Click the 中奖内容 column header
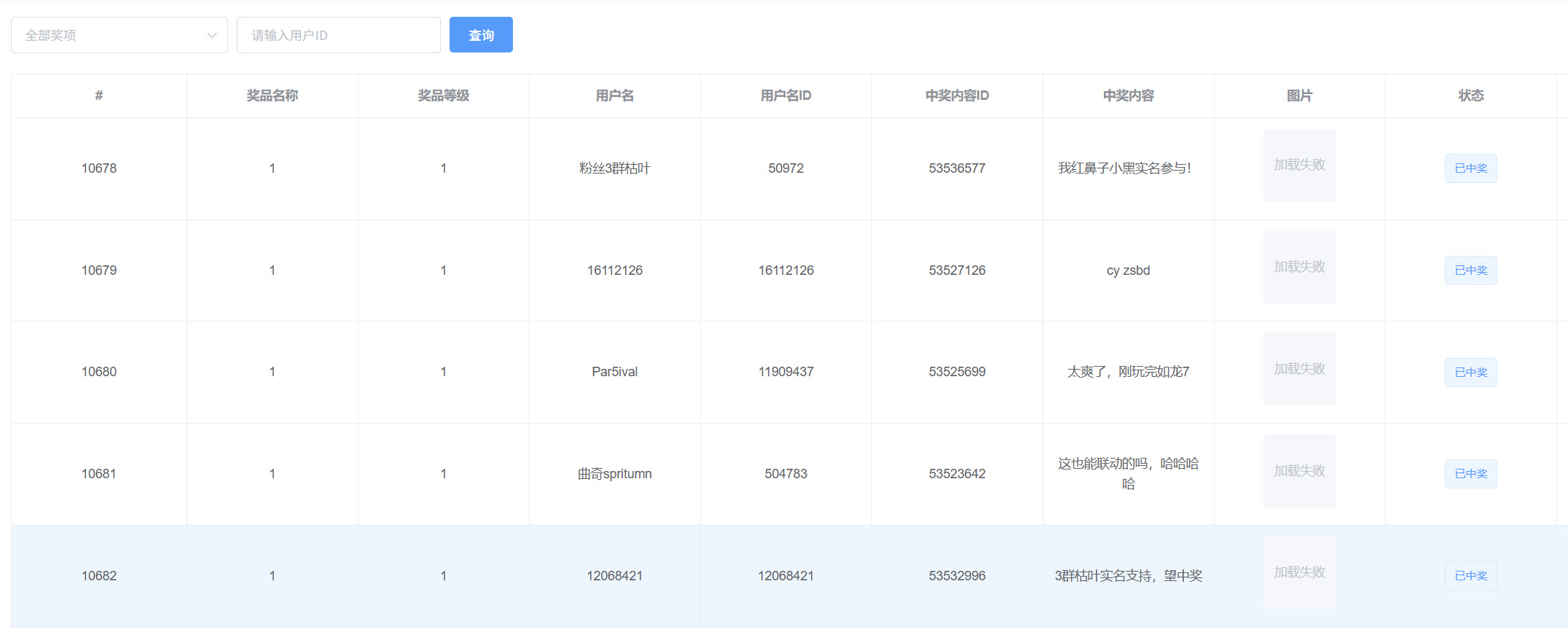The width and height of the screenshot is (1568, 635). [x=1129, y=96]
